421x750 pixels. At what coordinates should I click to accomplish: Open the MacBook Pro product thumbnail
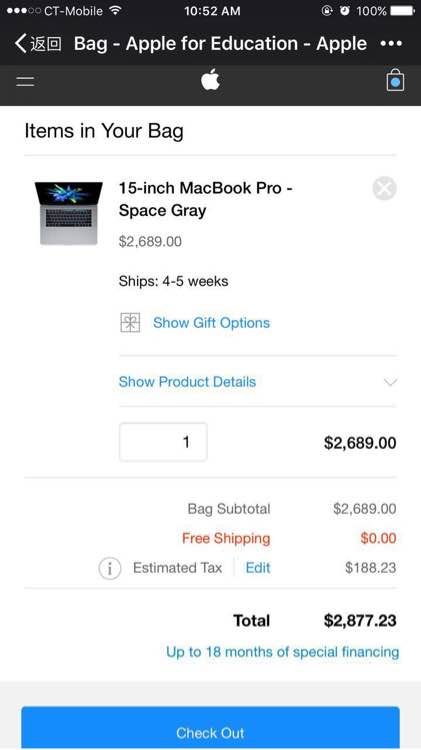point(69,213)
